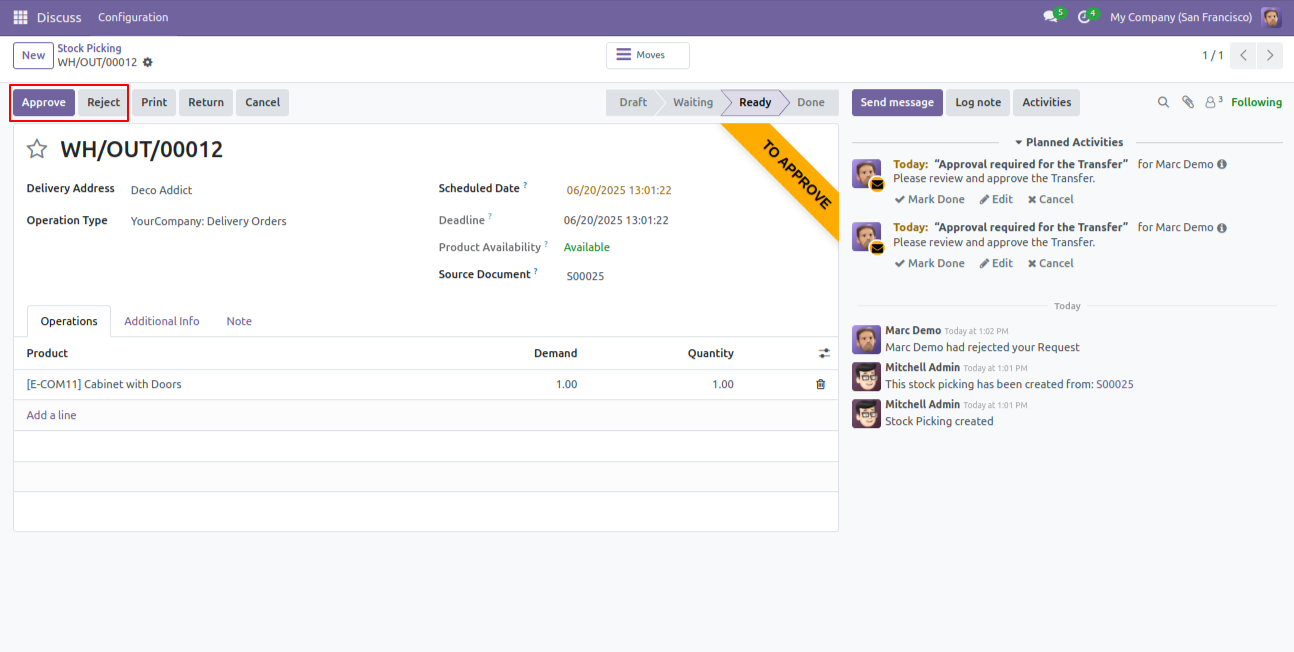Viewport: 1294px width, 652px height.
Task: Click the Marc Demo avatar on the rejected message
Action: 866,339
